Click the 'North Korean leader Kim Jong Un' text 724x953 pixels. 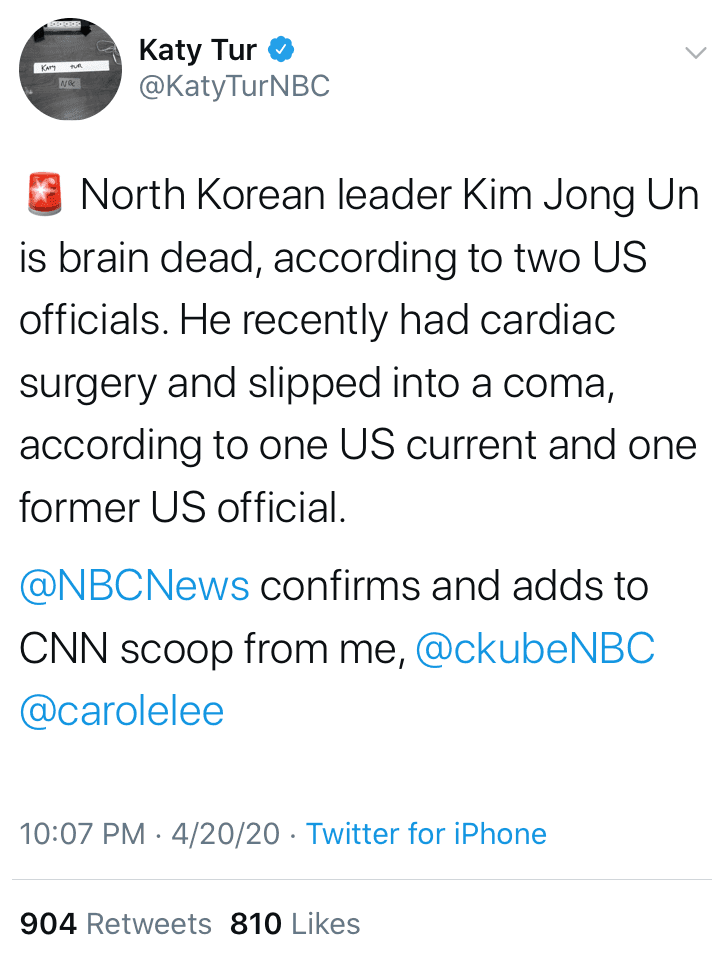tap(388, 195)
